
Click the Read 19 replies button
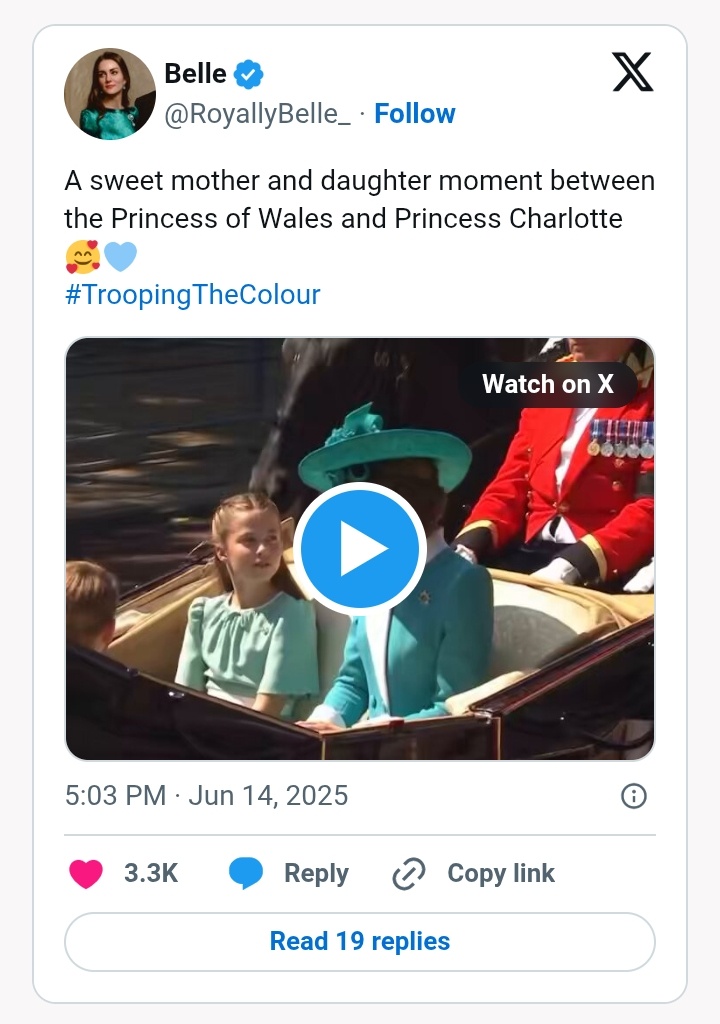tap(360, 941)
